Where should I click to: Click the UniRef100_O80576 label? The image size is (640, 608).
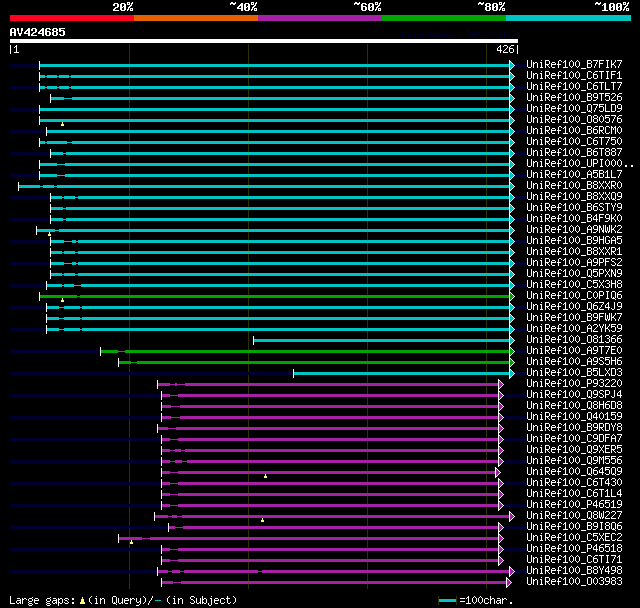tap(574, 120)
